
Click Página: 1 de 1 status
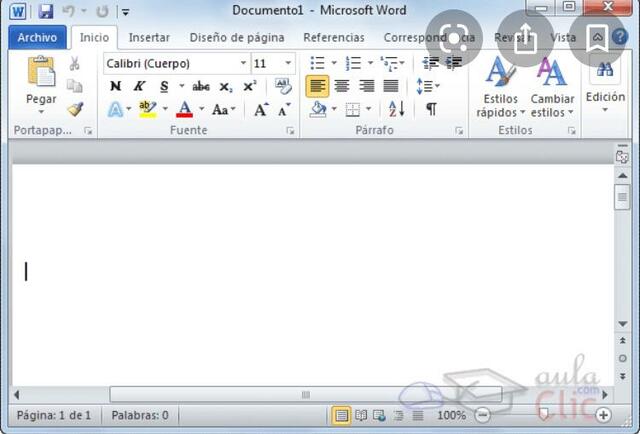pos(53,416)
